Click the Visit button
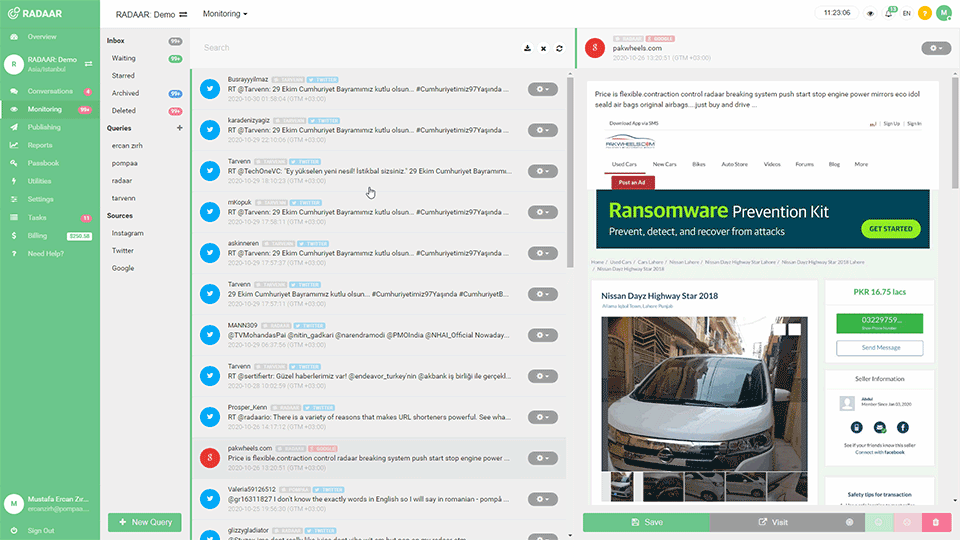The height and width of the screenshot is (540, 960). pos(773,522)
